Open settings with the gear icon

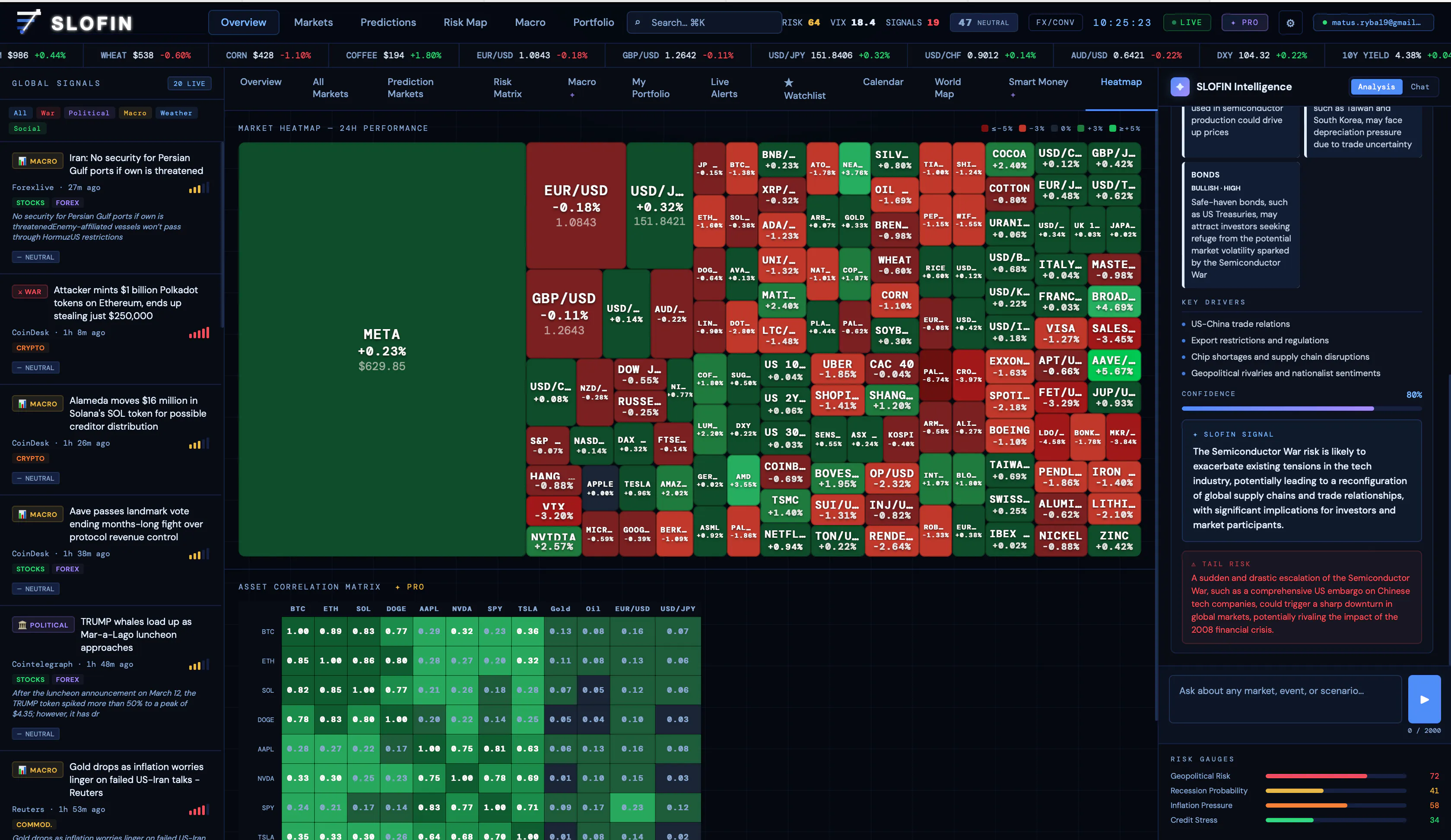[x=1290, y=23]
